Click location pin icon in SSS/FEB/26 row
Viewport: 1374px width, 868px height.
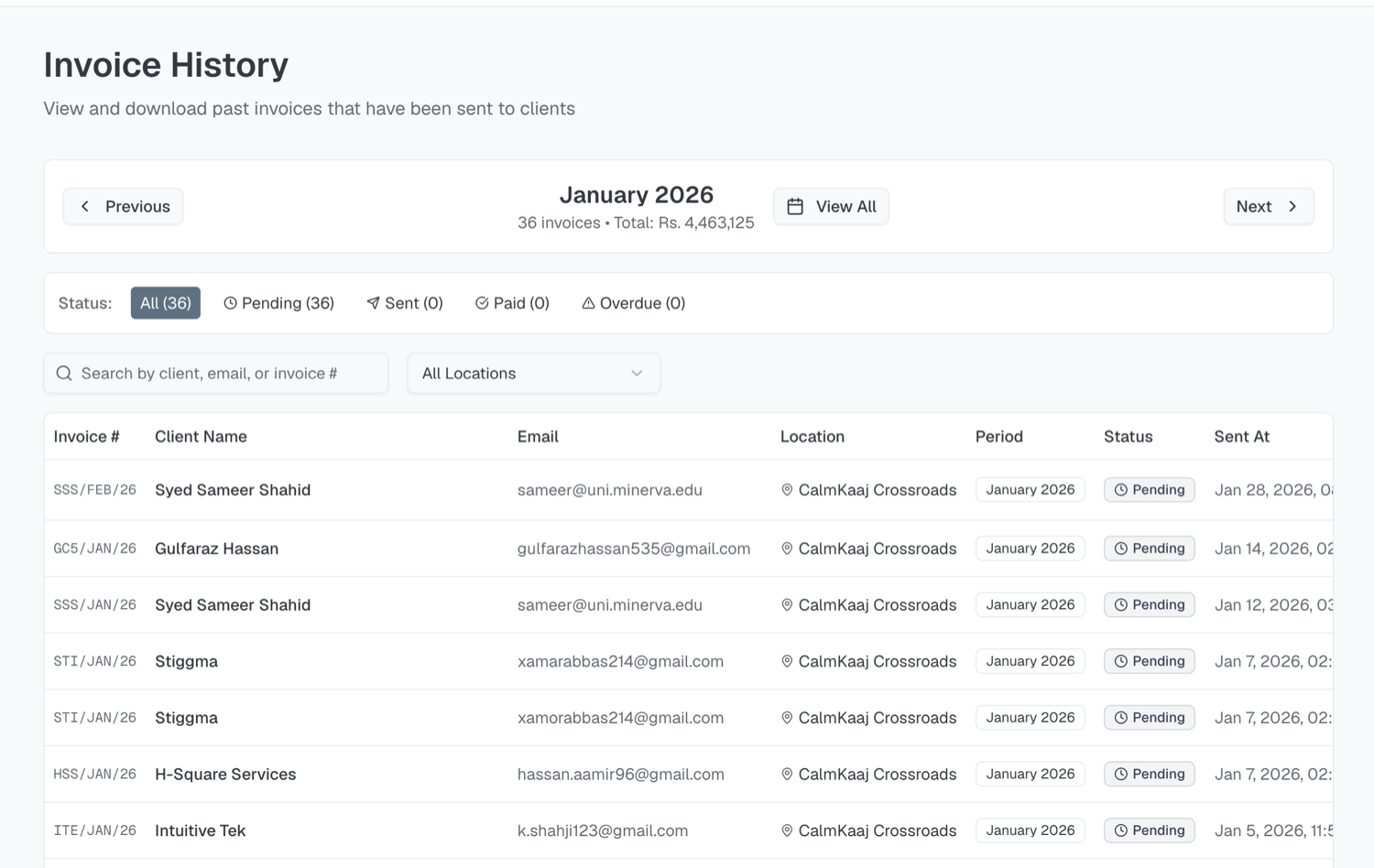coord(787,490)
